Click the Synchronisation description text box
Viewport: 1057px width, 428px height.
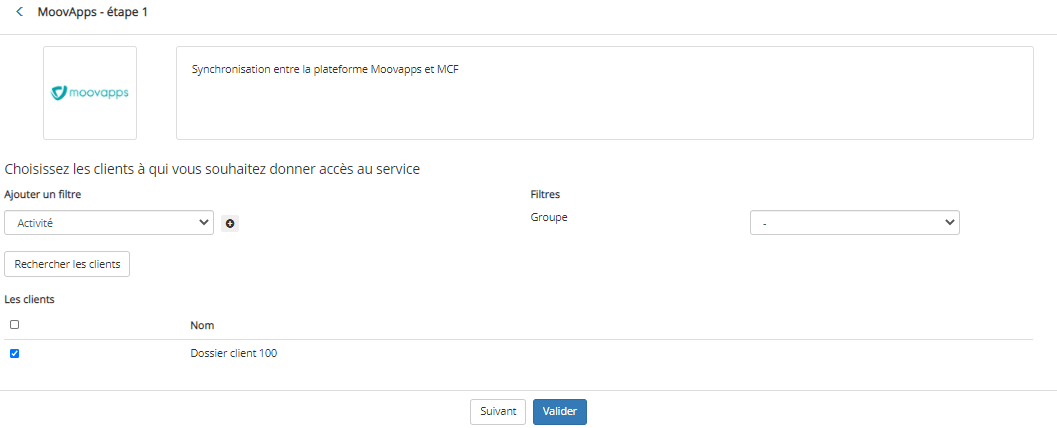click(605, 93)
